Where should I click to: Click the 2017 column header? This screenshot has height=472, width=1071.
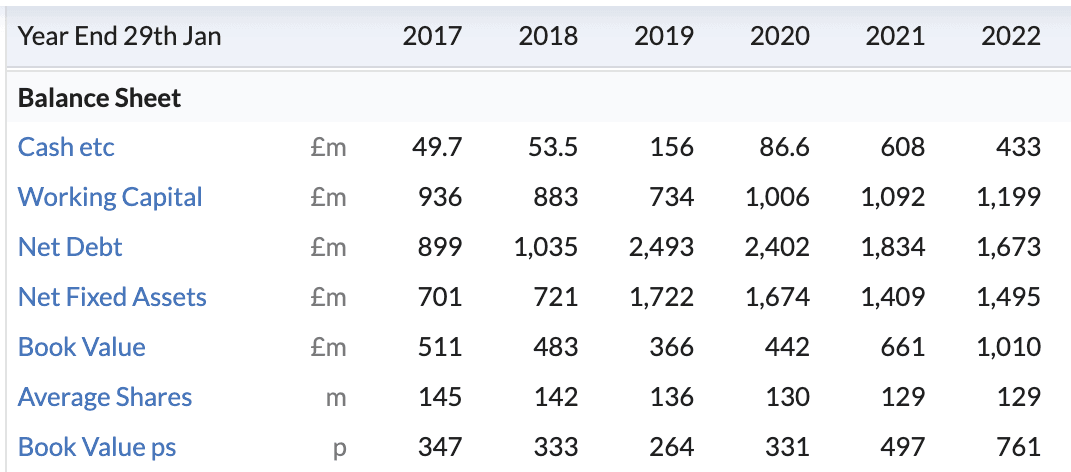click(432, 37)
